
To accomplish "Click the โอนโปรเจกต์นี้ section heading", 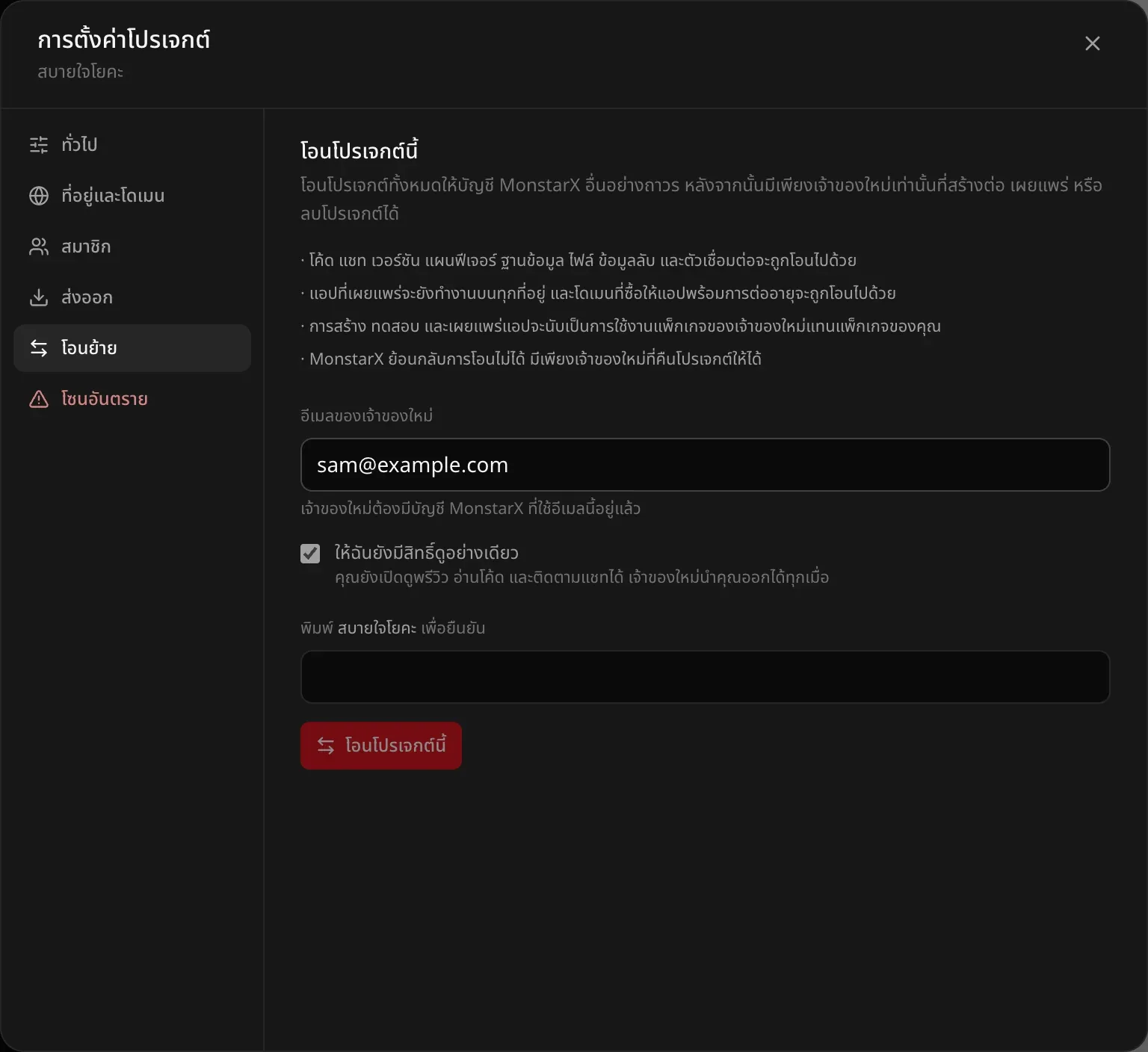I will [x=359, y=150].
